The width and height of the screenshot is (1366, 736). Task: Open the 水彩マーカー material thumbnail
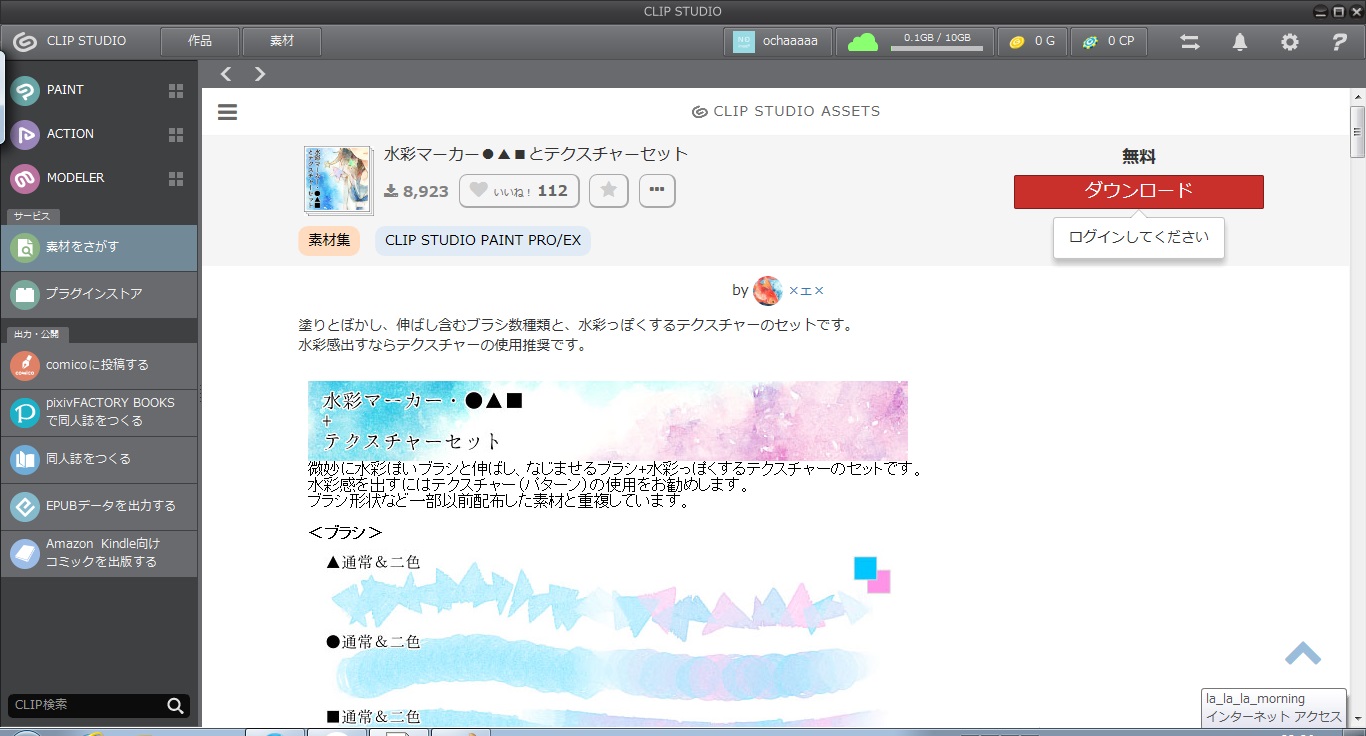point(337,181)
